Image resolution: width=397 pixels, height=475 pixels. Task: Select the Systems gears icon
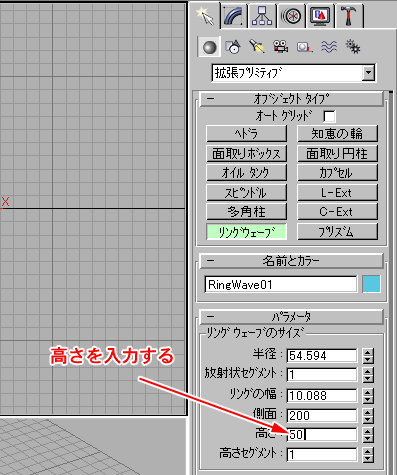(x=352, y=47)
